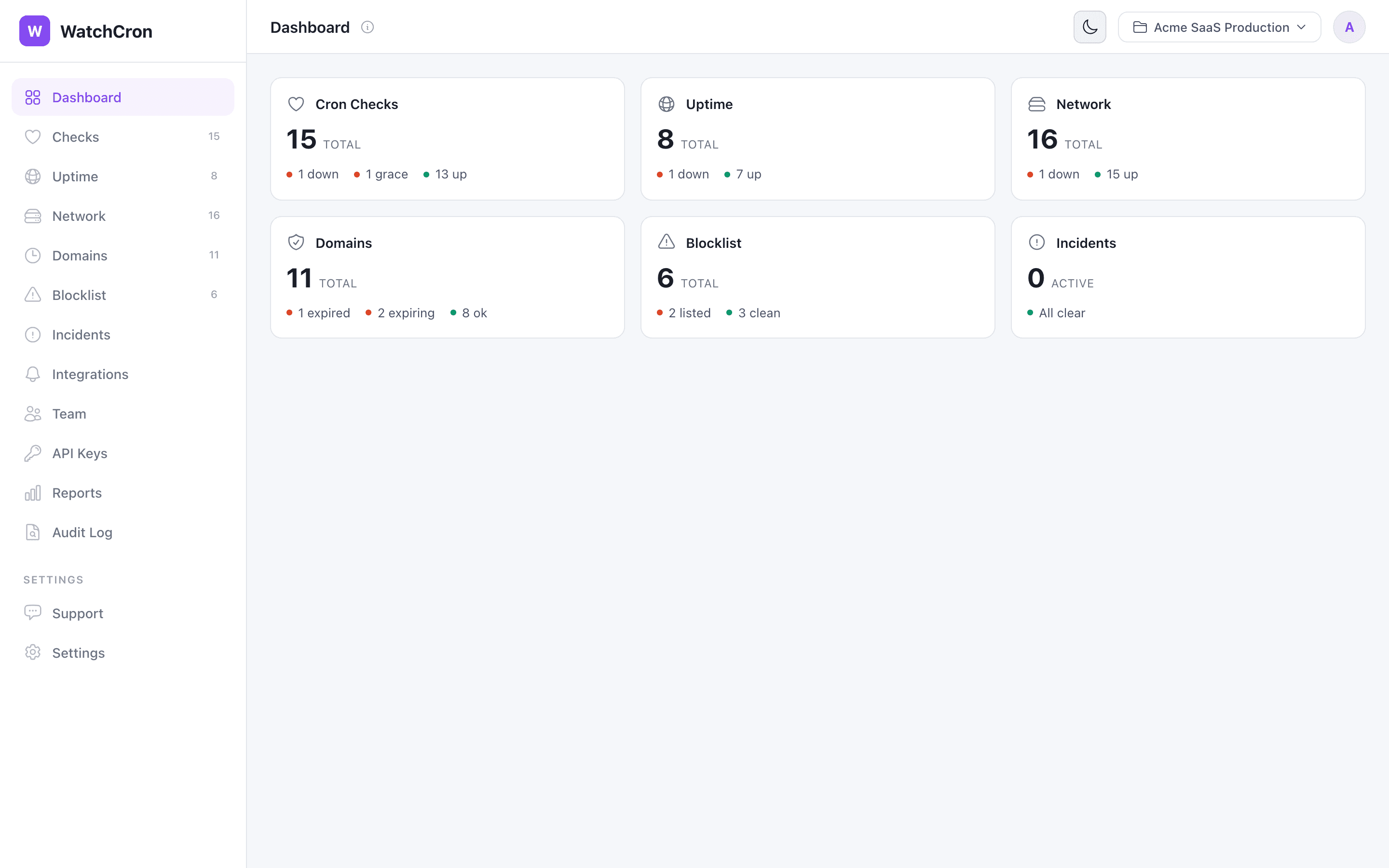
Task: Click the Dashboard grid icon in sidebar
Action: (x=33, y=97)
